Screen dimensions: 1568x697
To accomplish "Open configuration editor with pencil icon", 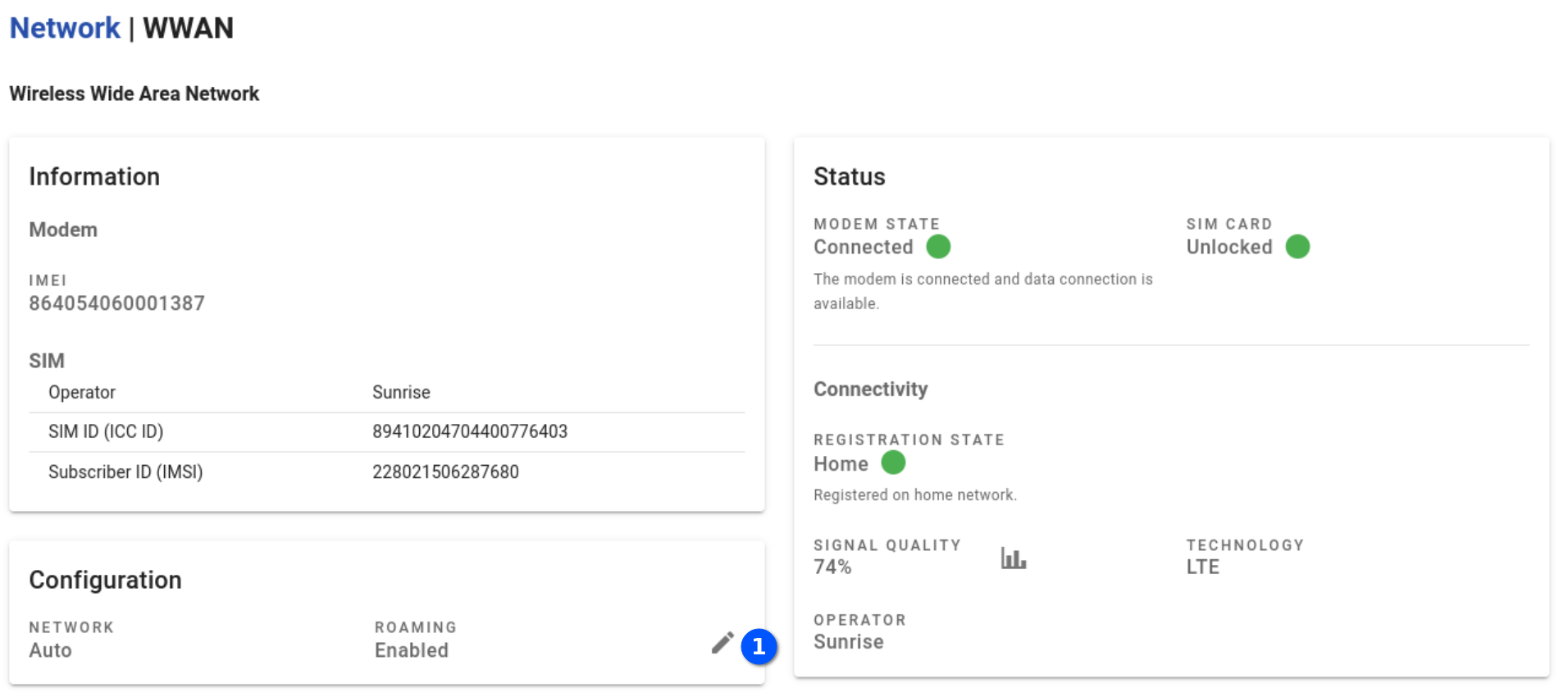I will pyautogui.click(x=722, y=643).
